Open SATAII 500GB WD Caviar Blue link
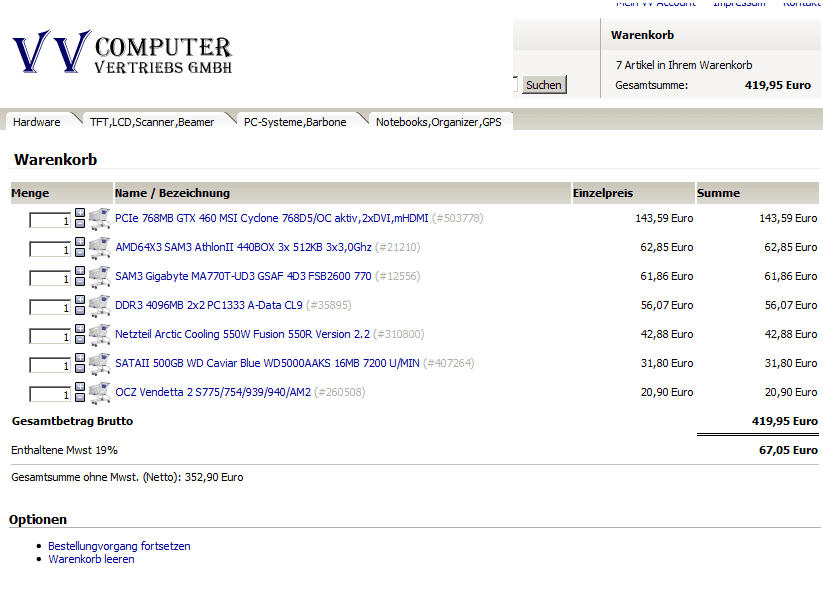The height and width of the screenshot is (608, 823). pos(267,363)
